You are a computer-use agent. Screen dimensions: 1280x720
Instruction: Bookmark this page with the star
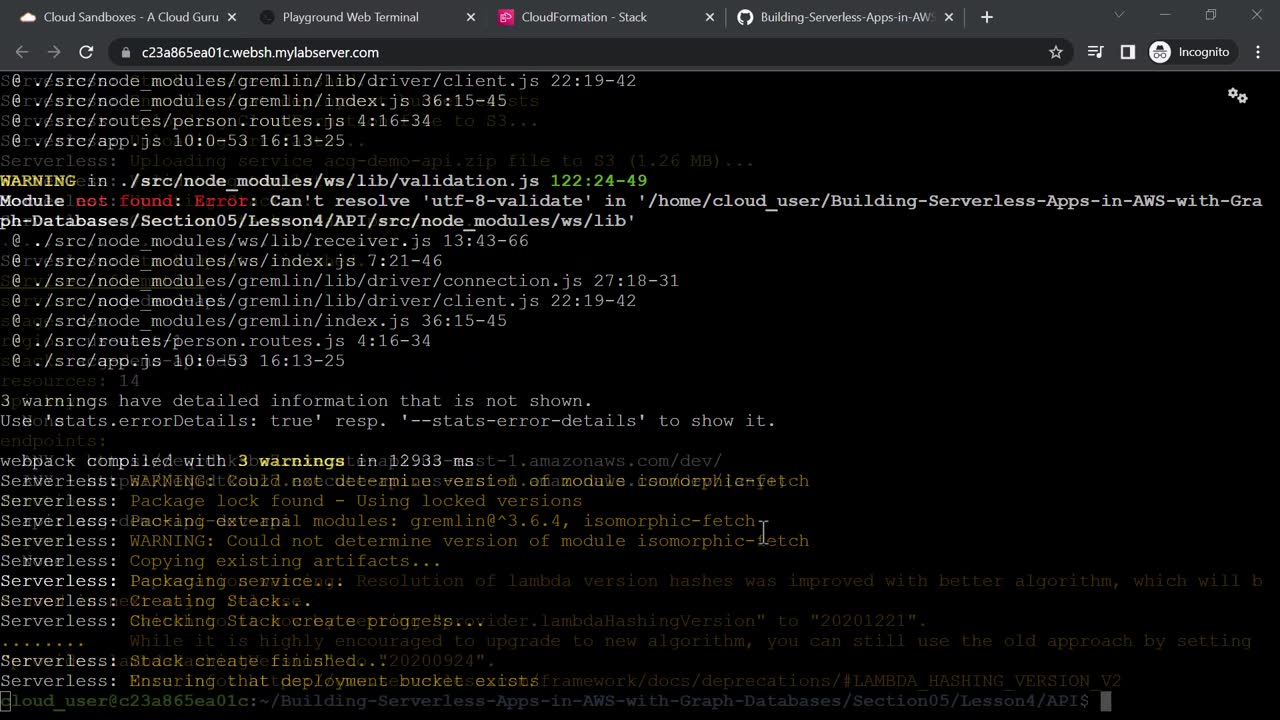[x=1055, y=52]
